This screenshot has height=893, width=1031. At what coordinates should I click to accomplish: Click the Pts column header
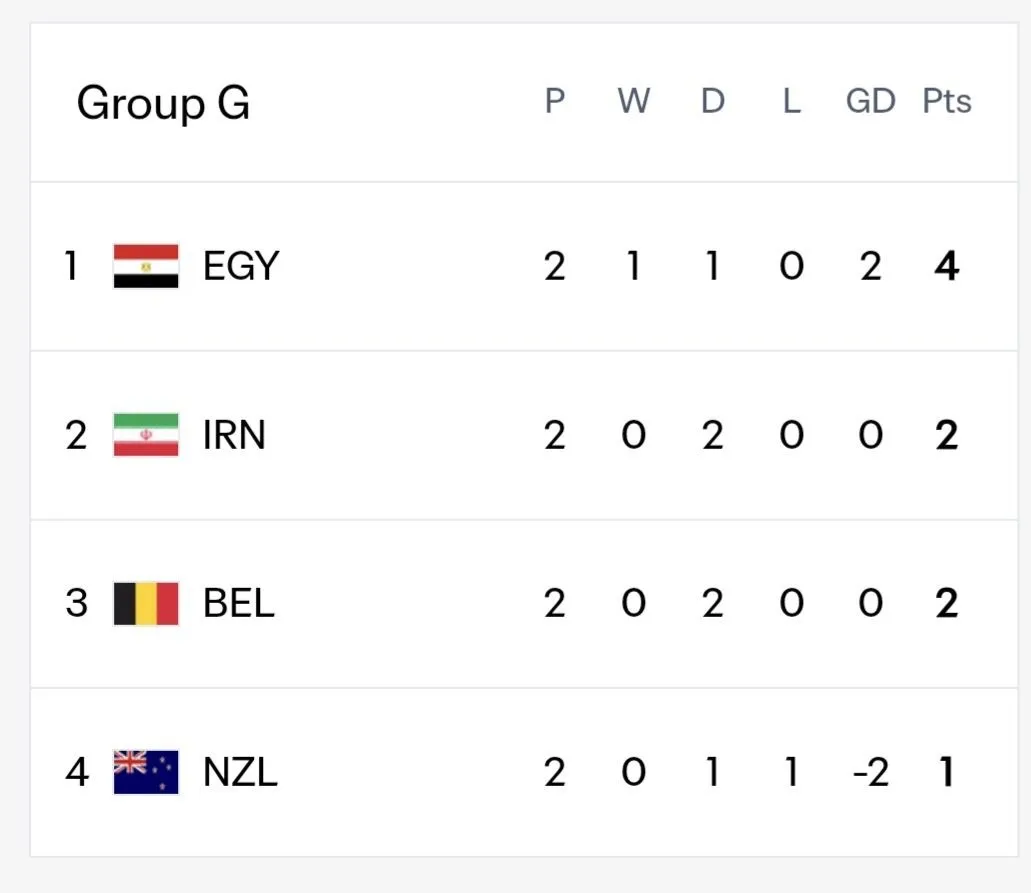click(947, 101)
